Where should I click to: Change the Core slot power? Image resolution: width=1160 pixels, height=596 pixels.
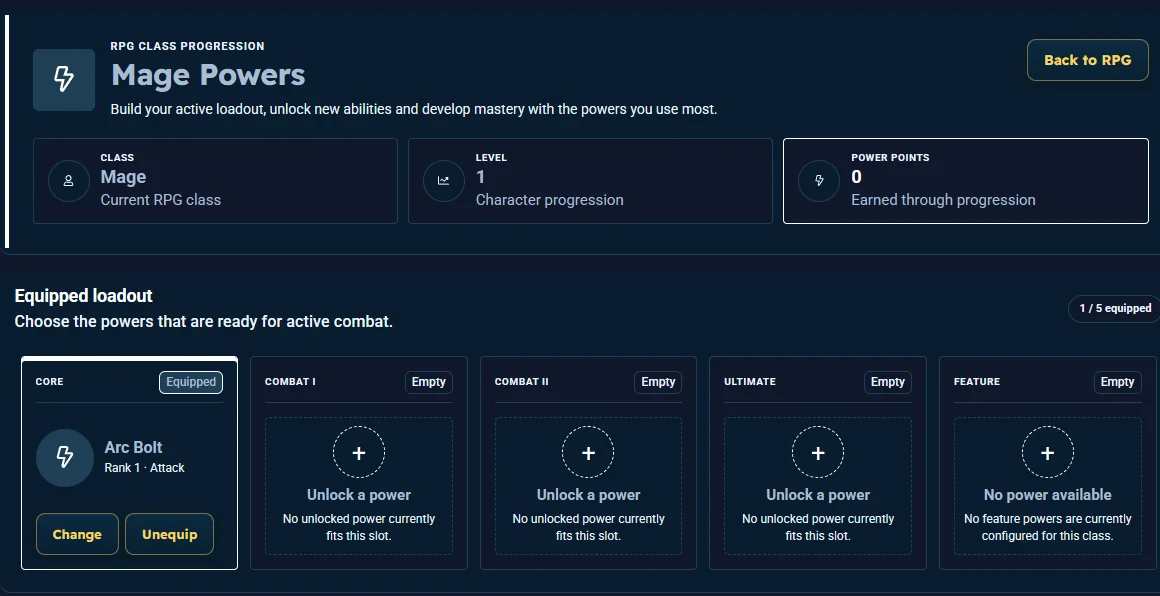pos(77,534)
